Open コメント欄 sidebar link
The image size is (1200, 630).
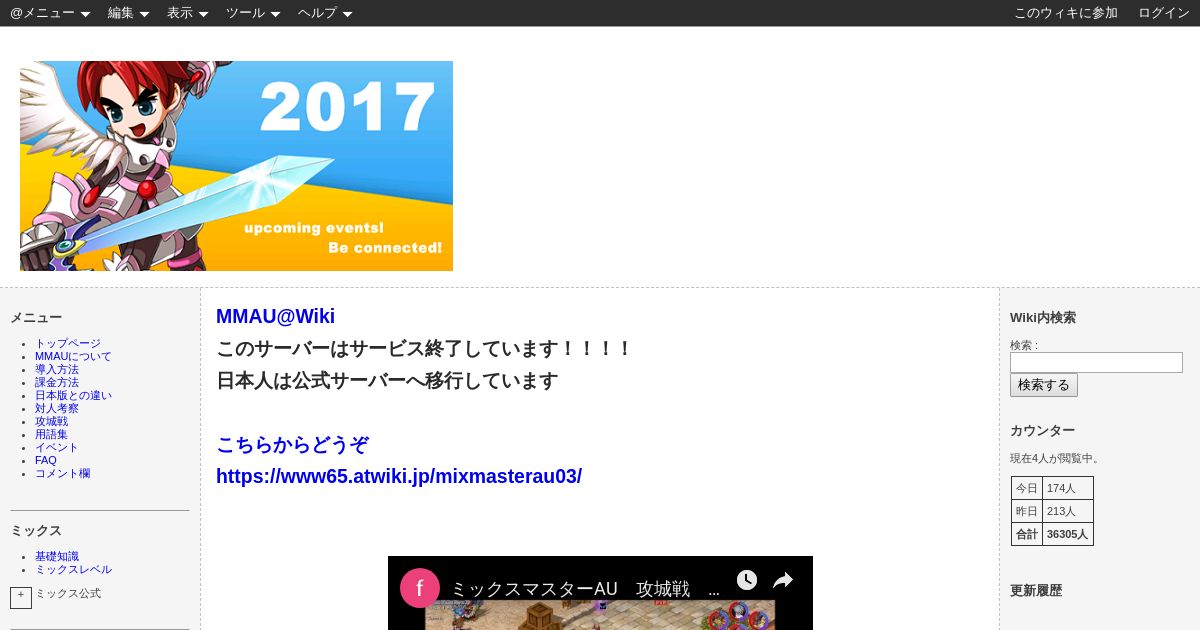point(62,473)
